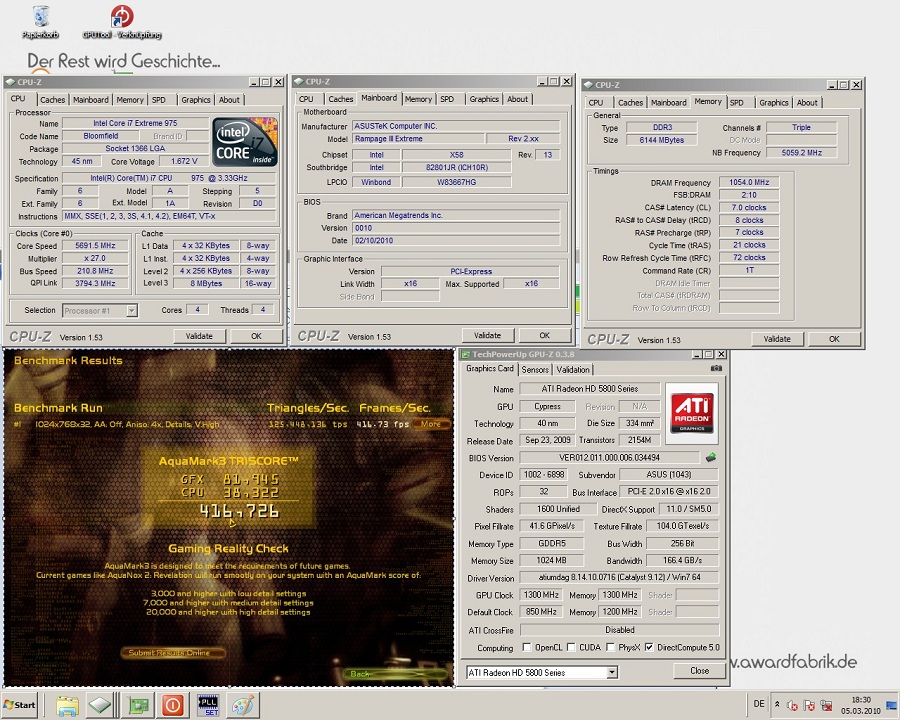Click the Intel Core i7 logo in CPU-Z
900x720 pixels.
[x=245, y=142]
